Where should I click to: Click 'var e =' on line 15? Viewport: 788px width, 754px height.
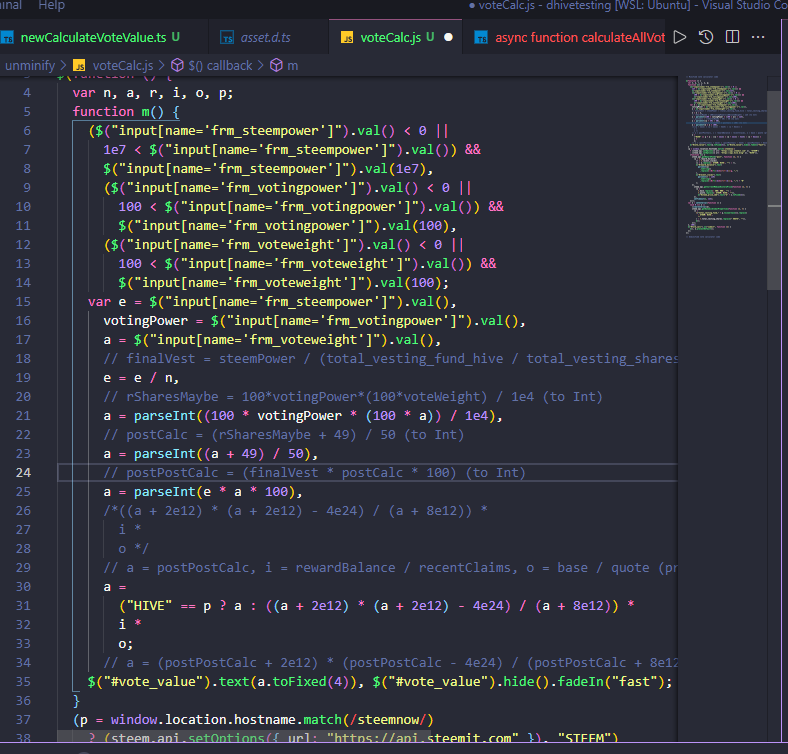[x=115, y=302]
